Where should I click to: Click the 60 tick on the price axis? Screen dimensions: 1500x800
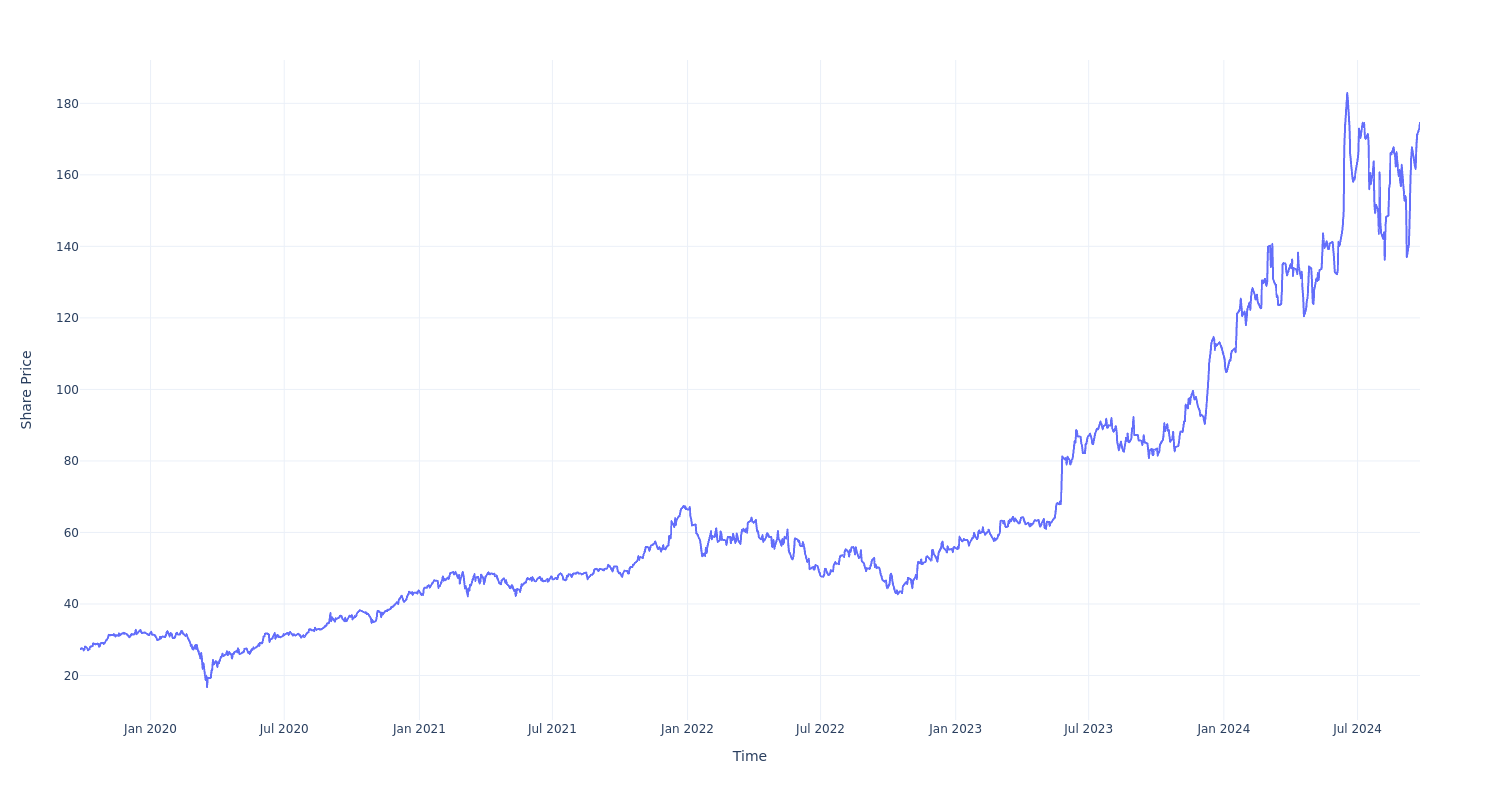click(71, 533)
